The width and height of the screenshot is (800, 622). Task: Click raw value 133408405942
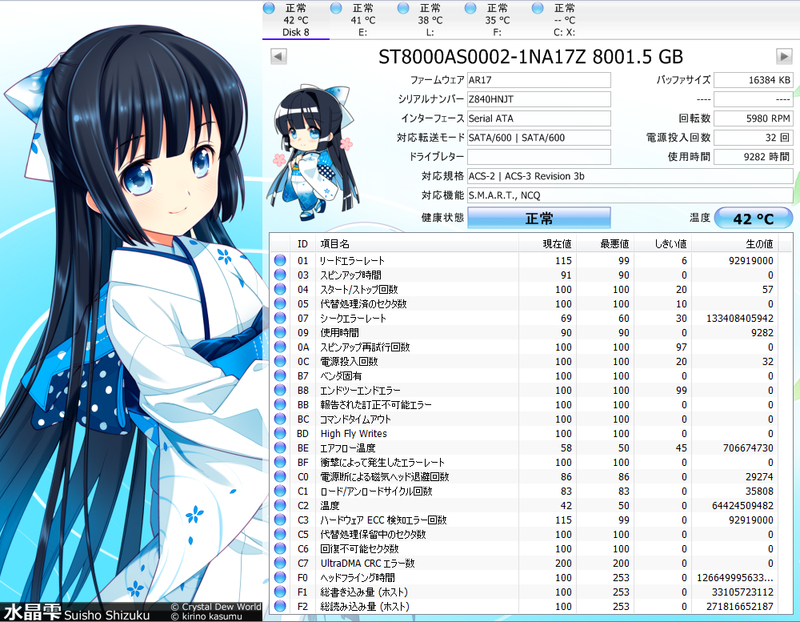740,318
